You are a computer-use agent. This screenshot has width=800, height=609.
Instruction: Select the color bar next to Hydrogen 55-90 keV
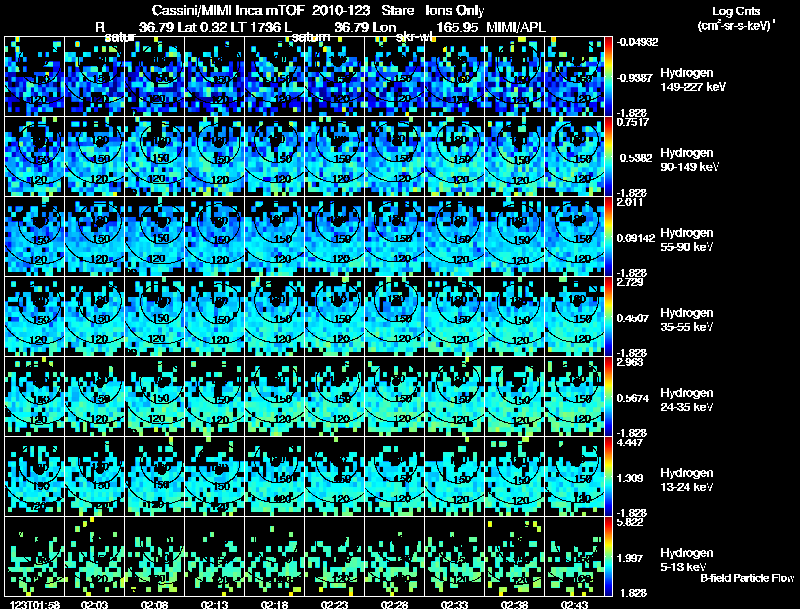pyautogui.click(x=608, y=236)
